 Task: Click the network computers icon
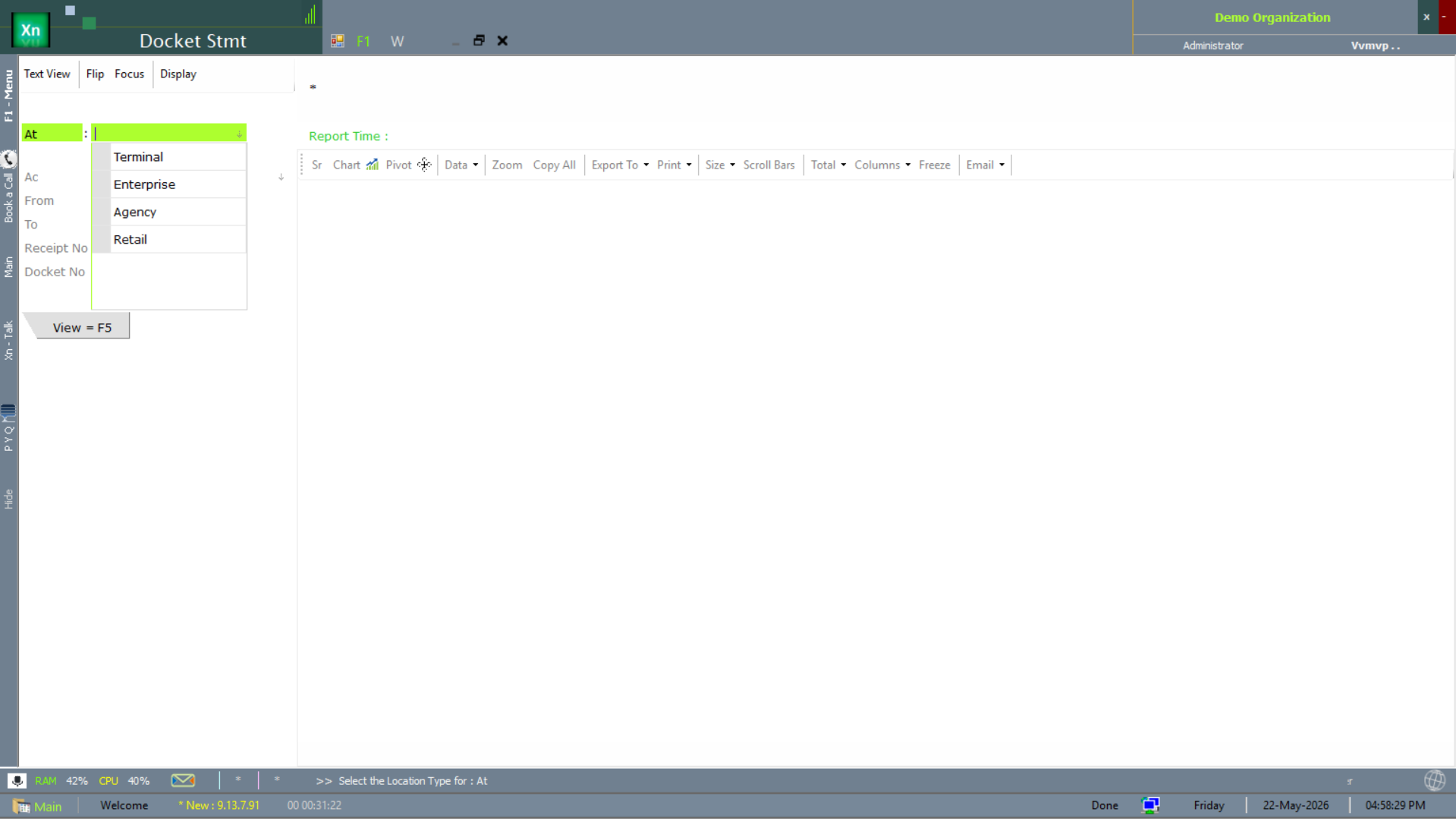[x=1150, y=805]
